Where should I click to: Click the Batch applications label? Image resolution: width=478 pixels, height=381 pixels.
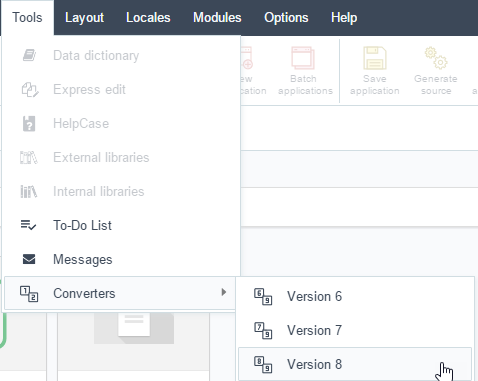tap(305, 85)
